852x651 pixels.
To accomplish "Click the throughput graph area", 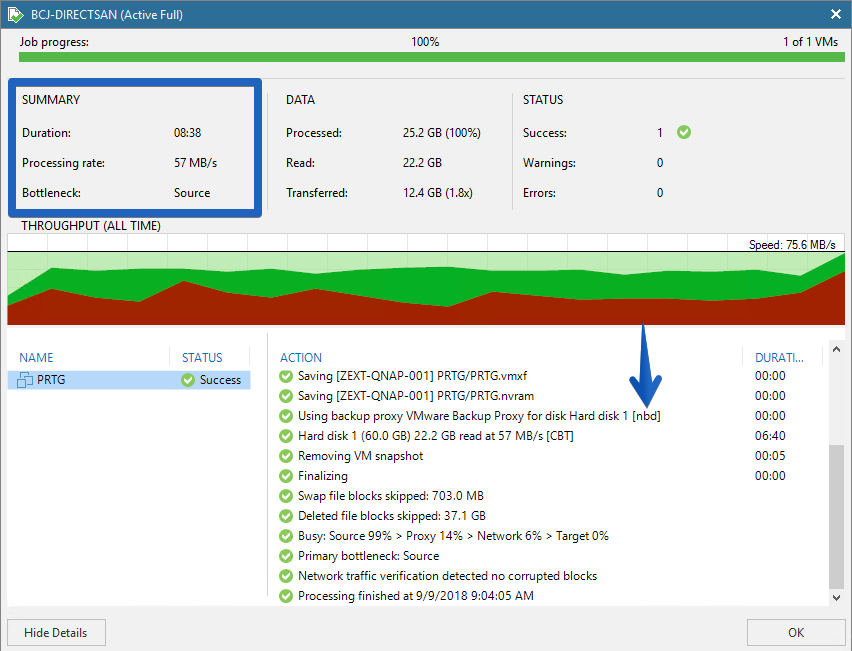I will coord(426,280).
